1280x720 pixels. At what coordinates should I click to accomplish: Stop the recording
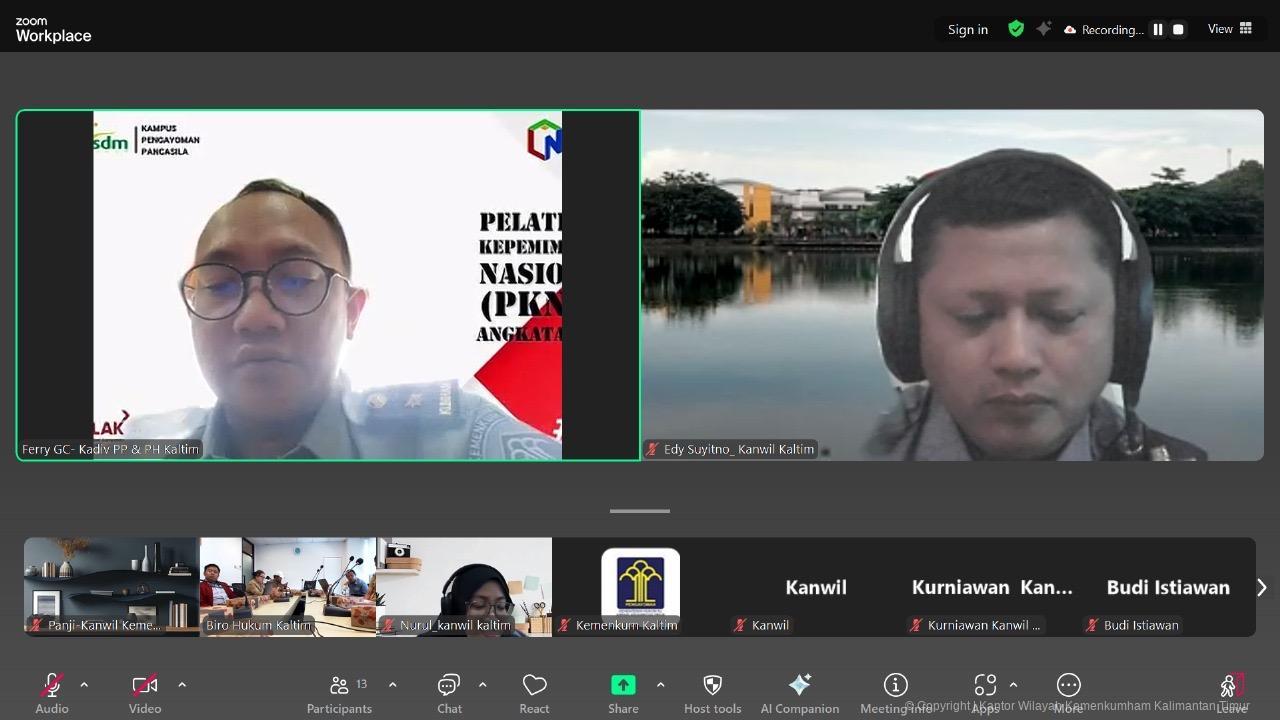(1178, 30)
